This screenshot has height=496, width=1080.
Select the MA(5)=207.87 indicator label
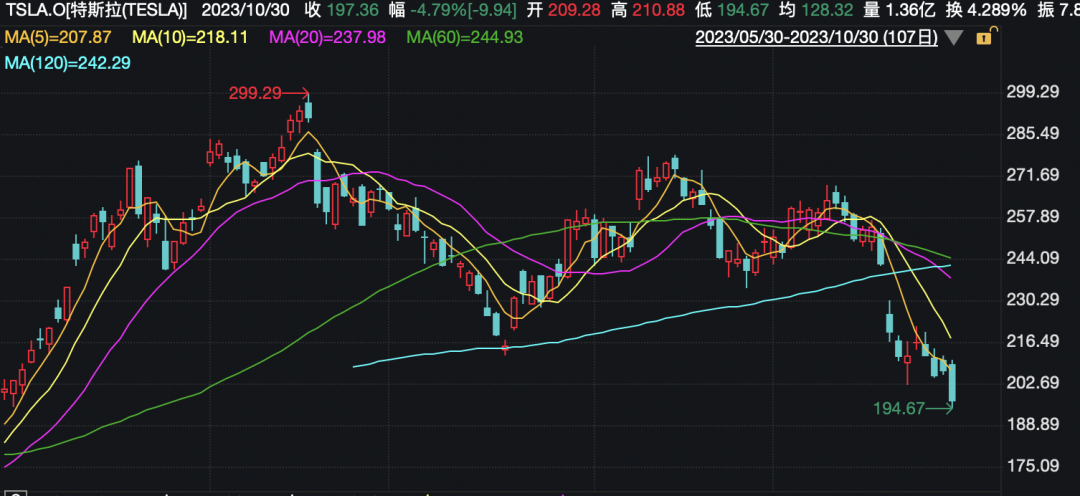pos(59,38)
